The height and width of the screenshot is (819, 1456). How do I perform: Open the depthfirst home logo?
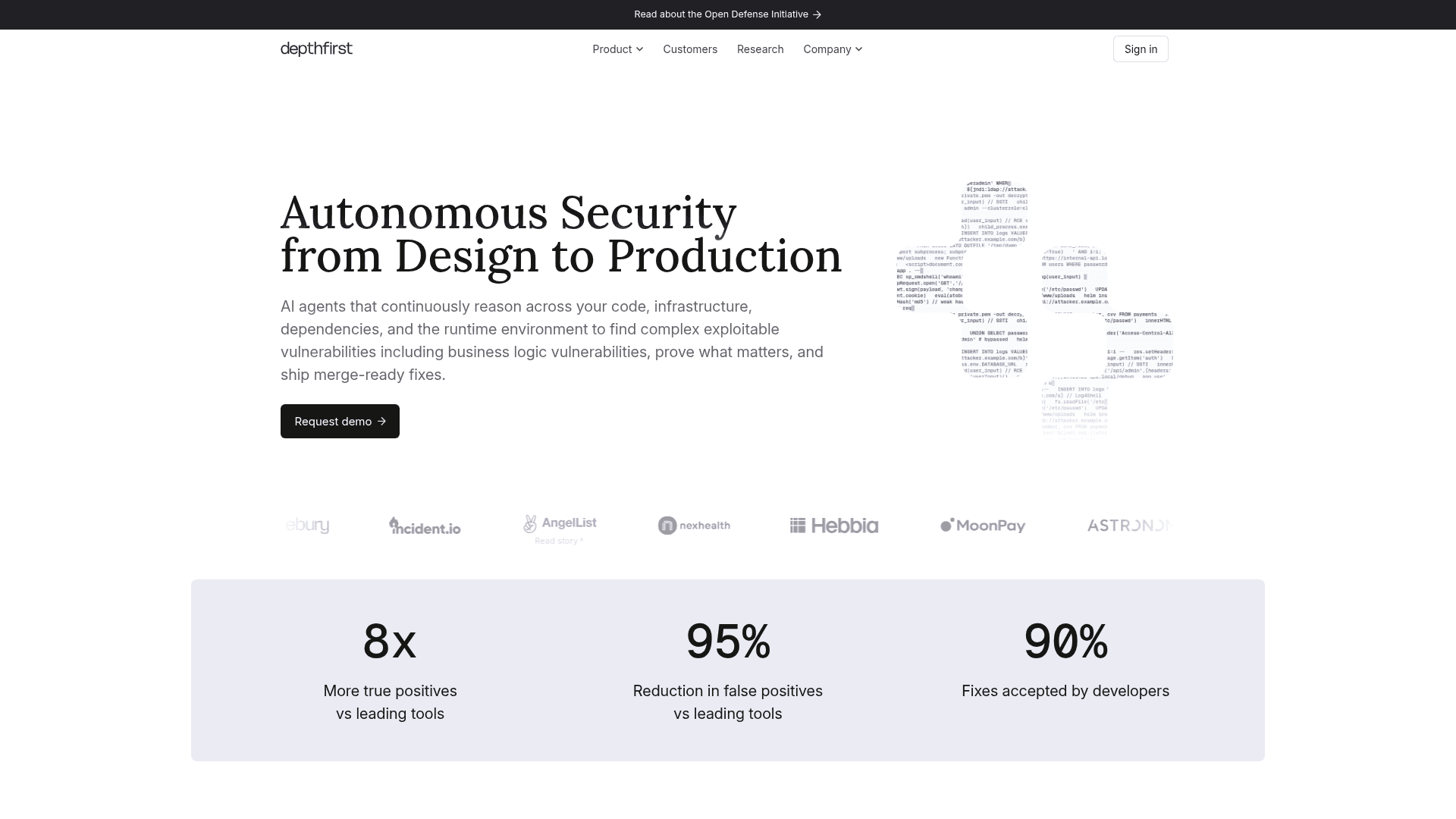(316, 49)
